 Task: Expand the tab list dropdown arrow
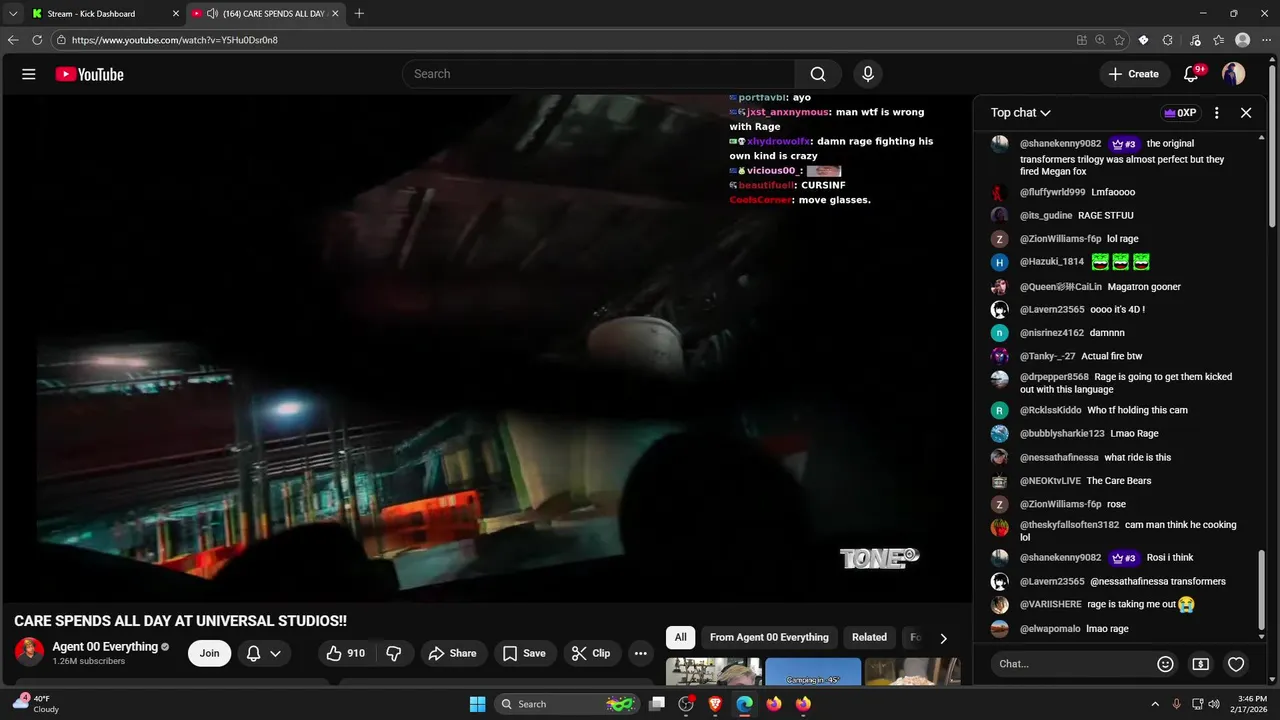point(13,13)
